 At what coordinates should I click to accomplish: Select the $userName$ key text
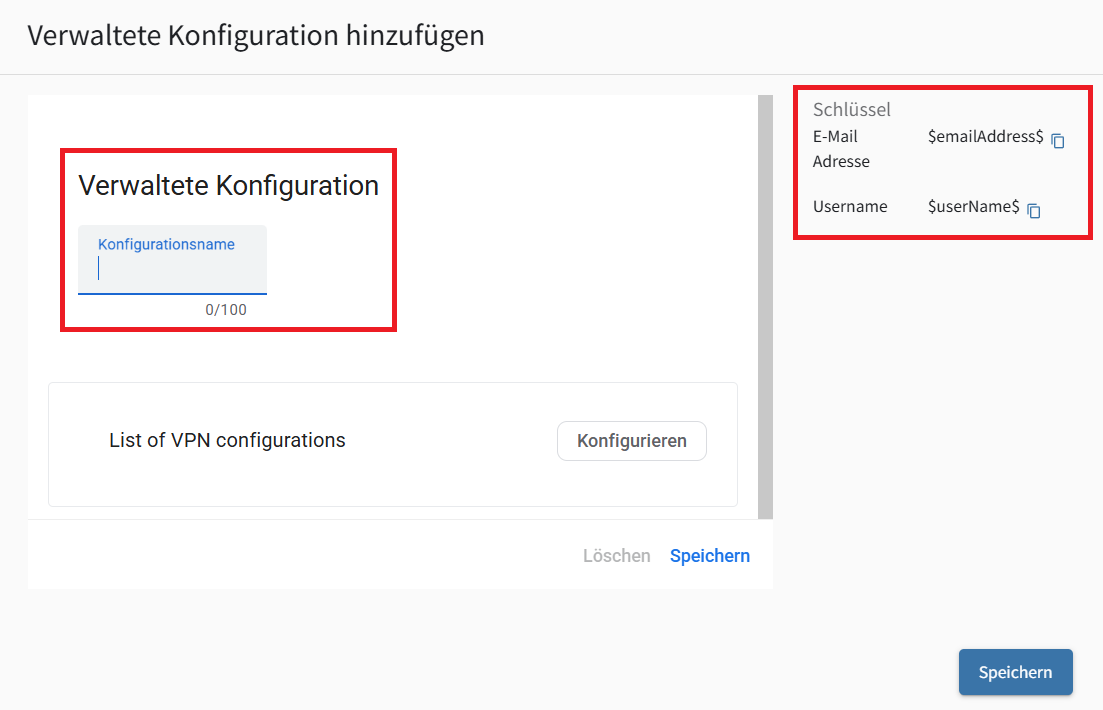[x=974, y=206]
